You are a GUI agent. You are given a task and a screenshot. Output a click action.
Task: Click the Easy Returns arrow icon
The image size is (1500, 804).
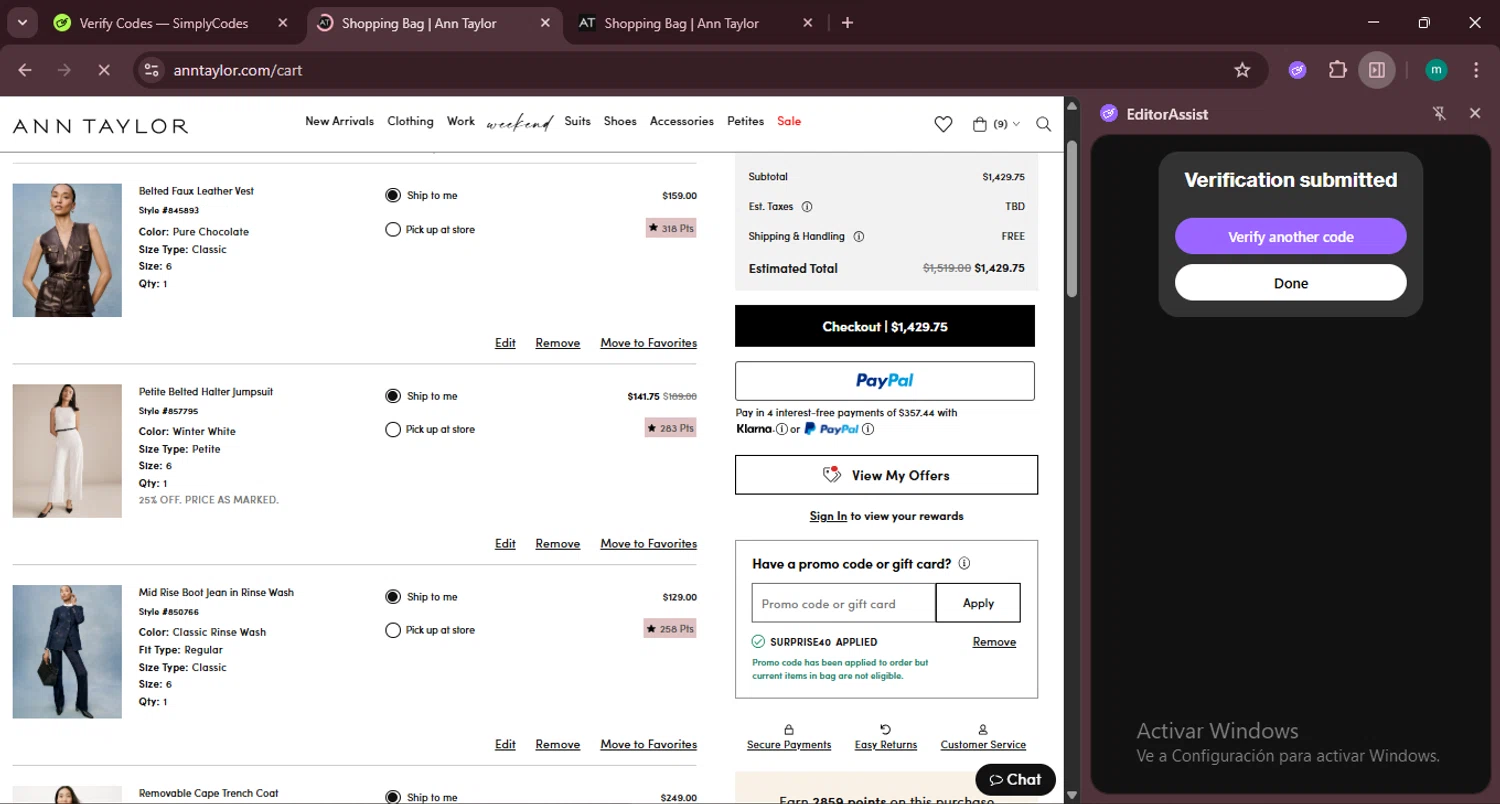[885, 730]
